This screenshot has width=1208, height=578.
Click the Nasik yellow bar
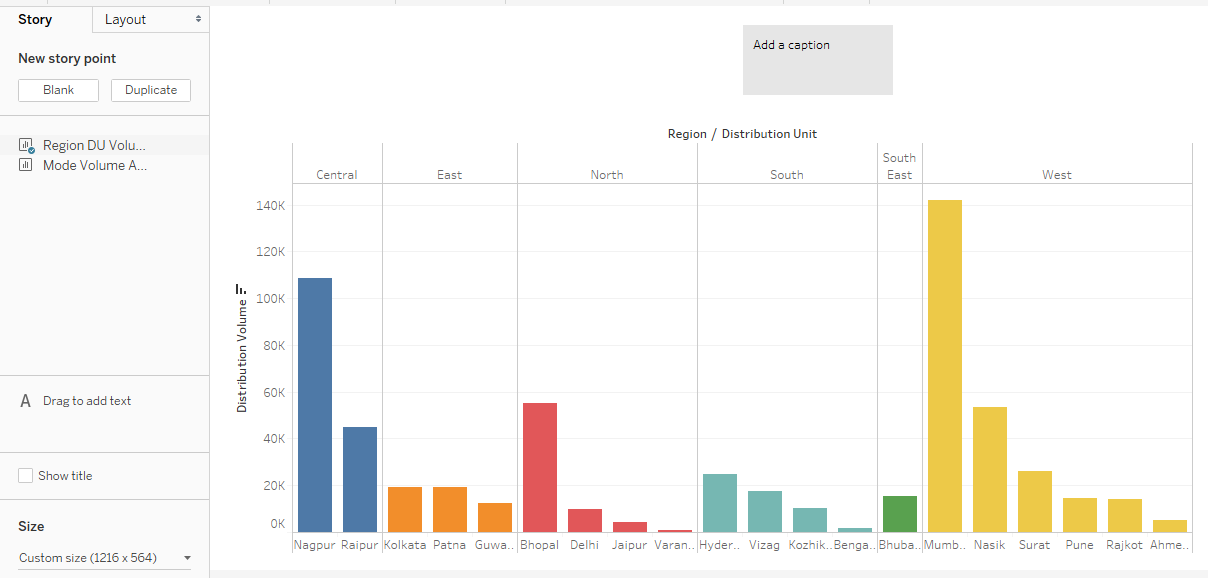coord(990,469)
